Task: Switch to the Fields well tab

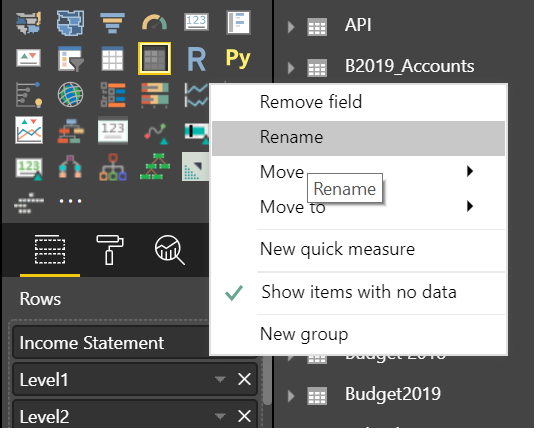Action: point(50,250)
